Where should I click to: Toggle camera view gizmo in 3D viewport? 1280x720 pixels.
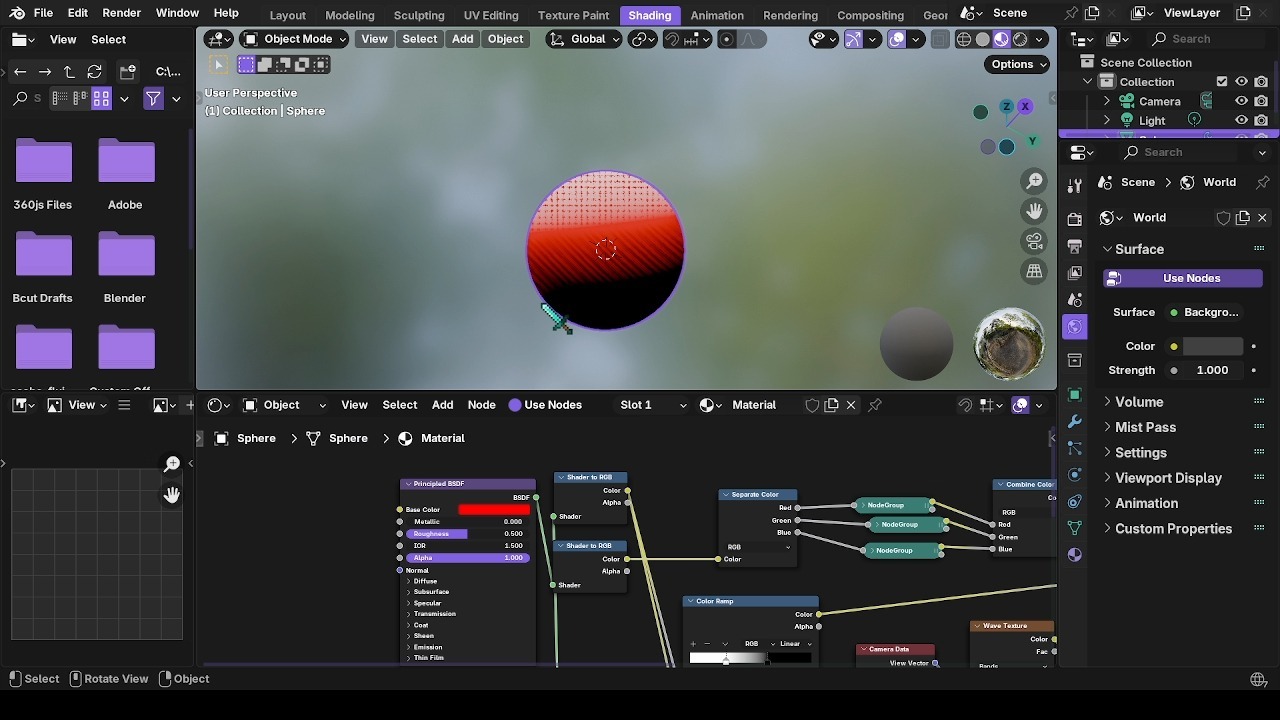1034,241
